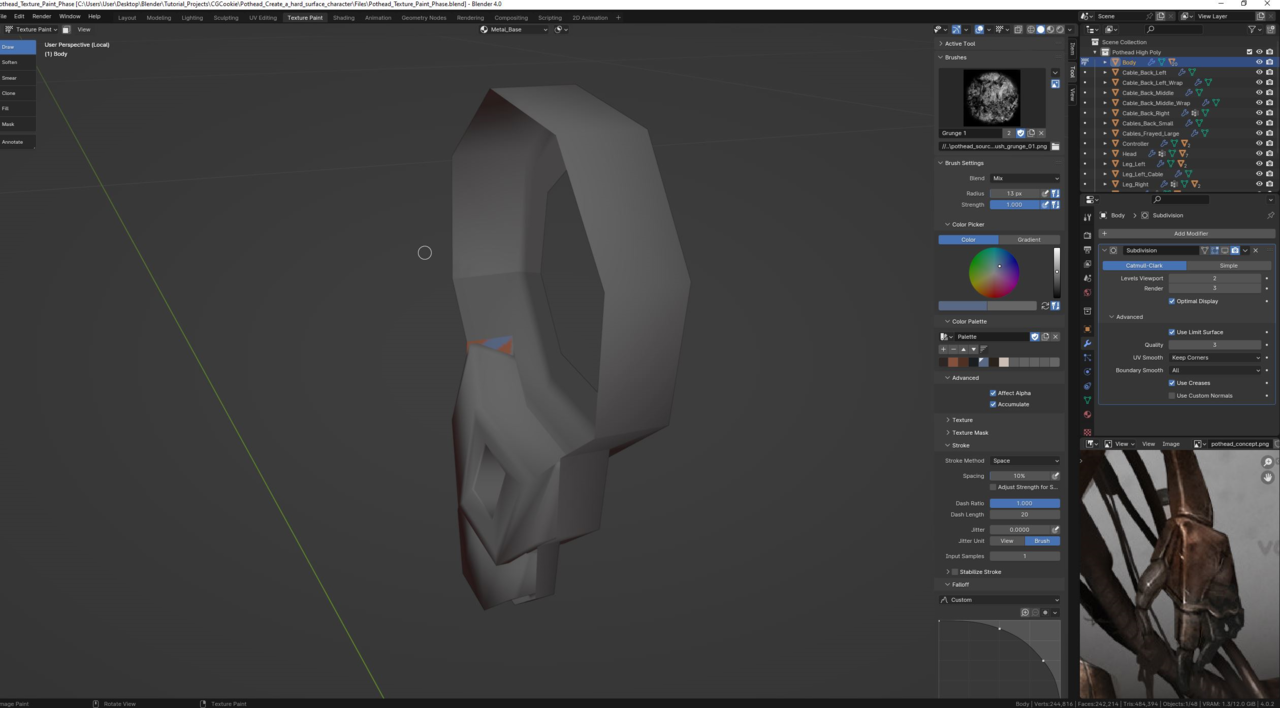The width and height of the screenshot is (1280, 708).
Task: Open the Render menu
Action: click(x=42, y=16)
